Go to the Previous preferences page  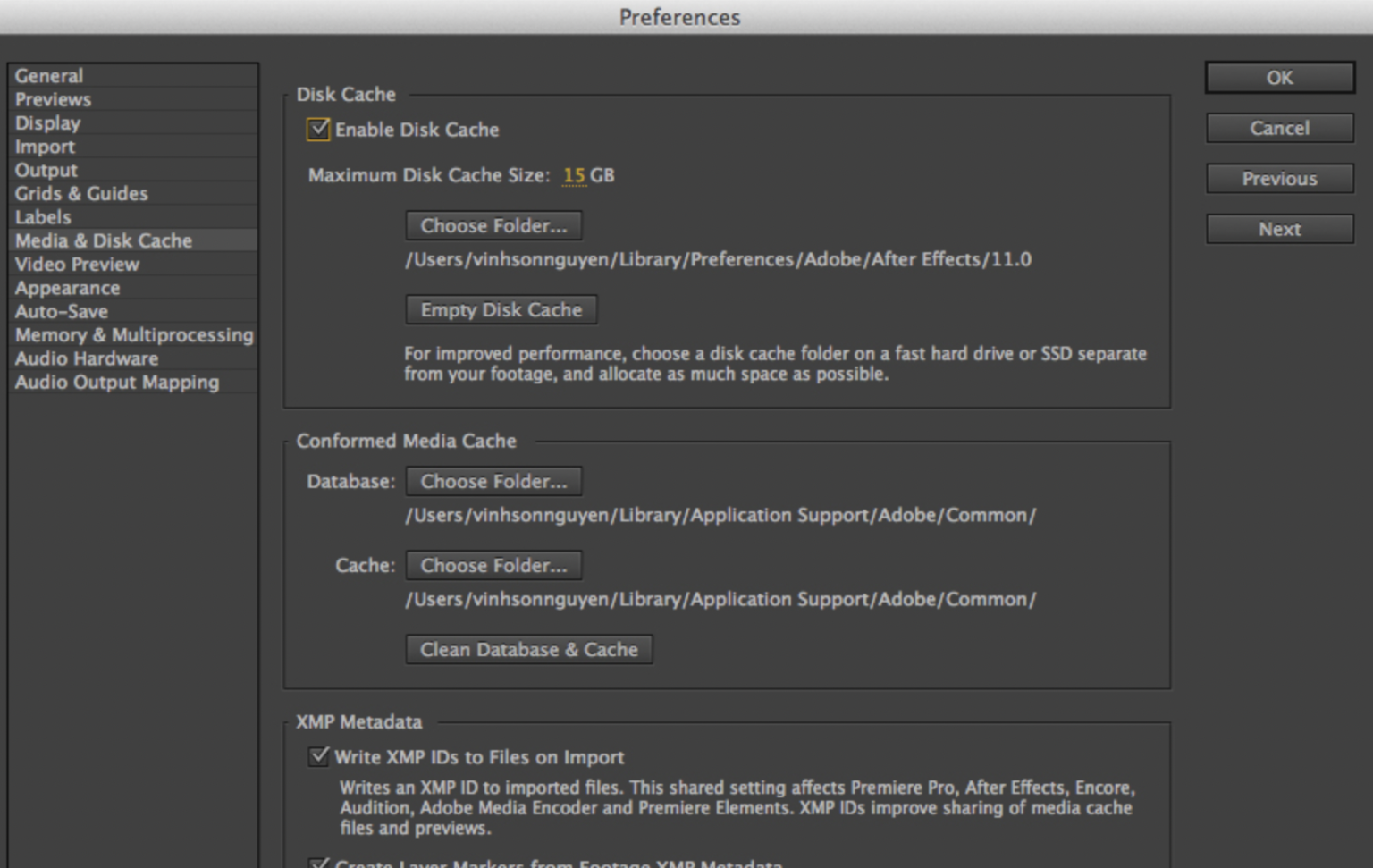(1279, 179)
